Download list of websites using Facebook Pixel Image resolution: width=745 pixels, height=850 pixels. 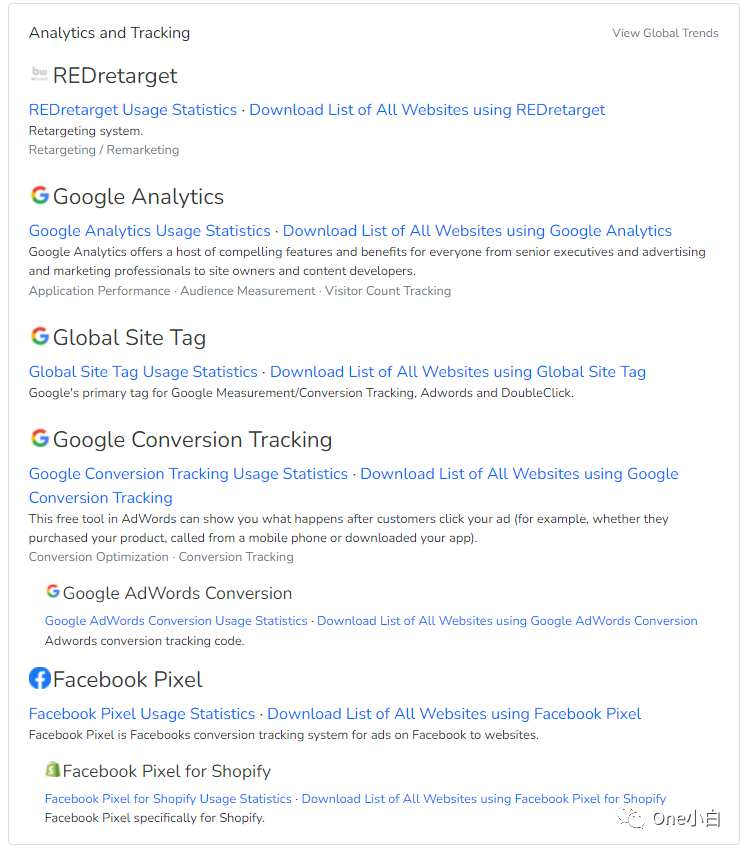pyautogui.click(x=454, y=714)
